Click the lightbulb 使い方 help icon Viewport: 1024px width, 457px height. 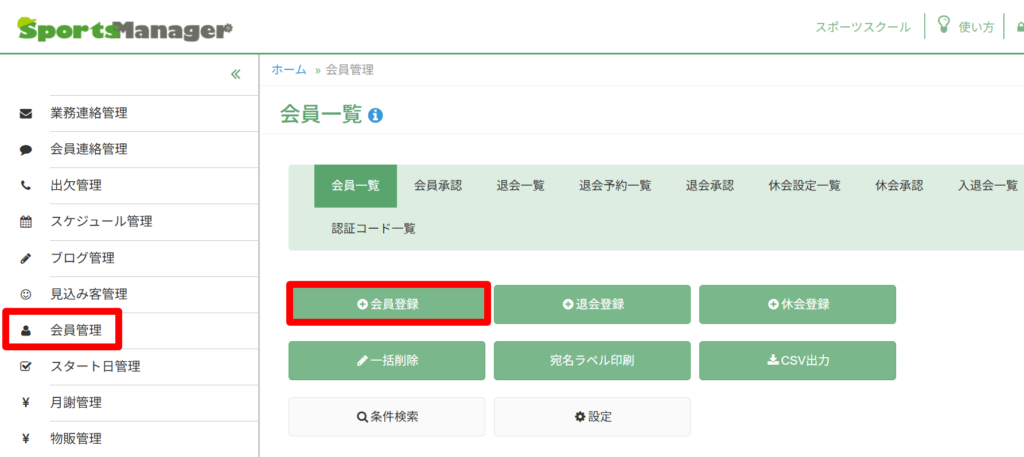943,25
